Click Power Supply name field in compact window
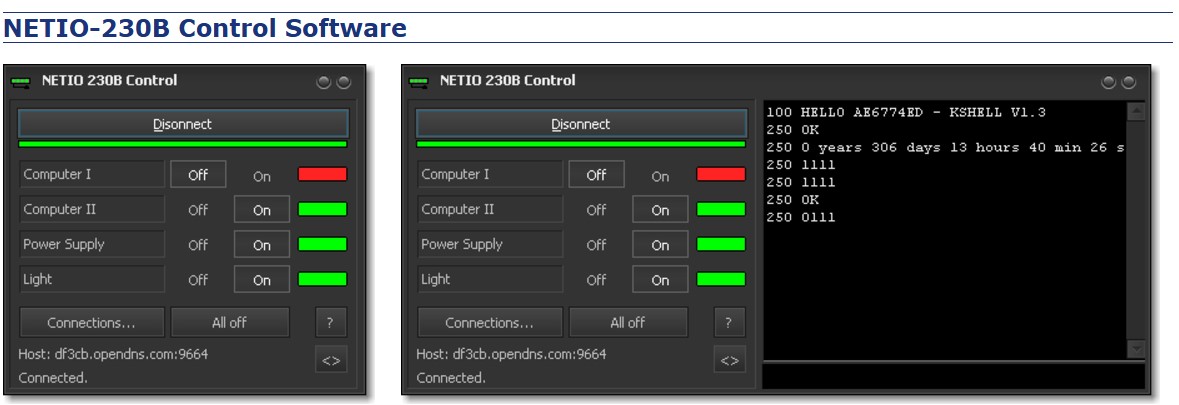The height and width of the screenshot is (405, 1179). 92,244
